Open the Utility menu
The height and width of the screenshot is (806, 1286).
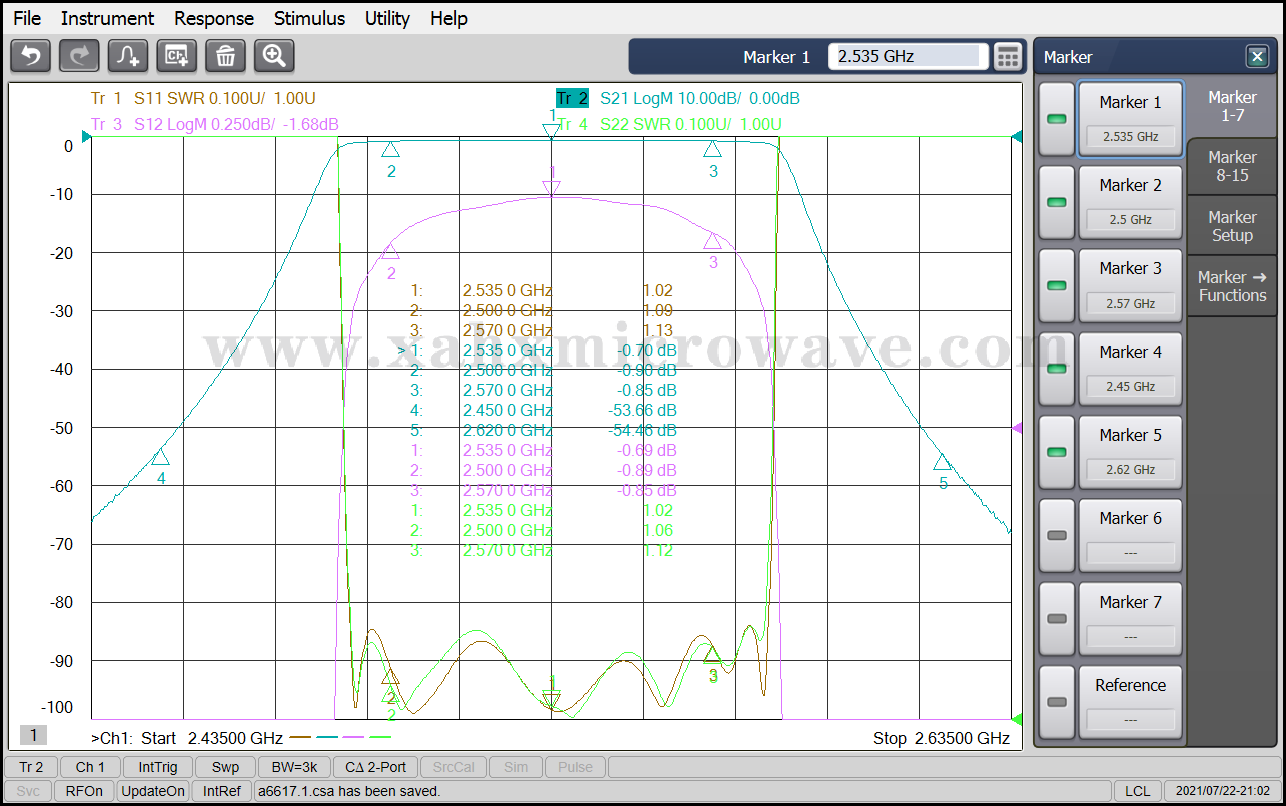[387, 18]
